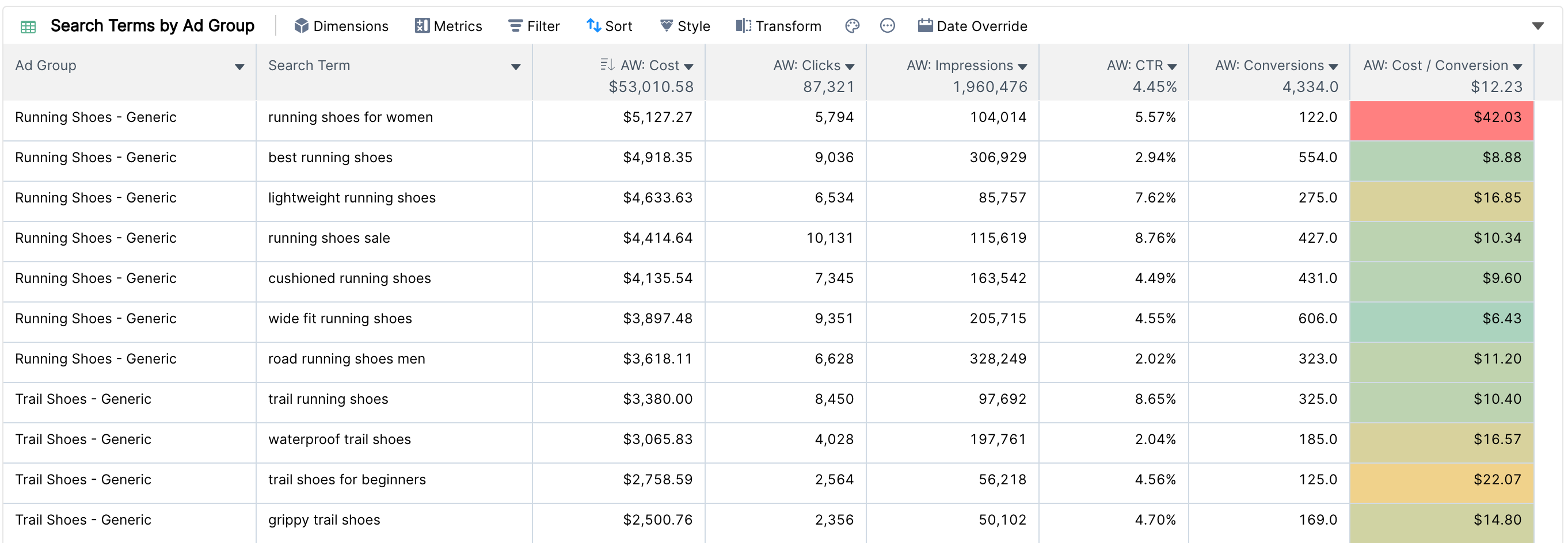Click the CTR value 8.76%
Image resolution: width=1568 pixels, height=543 pixels.
(1156, 238)
